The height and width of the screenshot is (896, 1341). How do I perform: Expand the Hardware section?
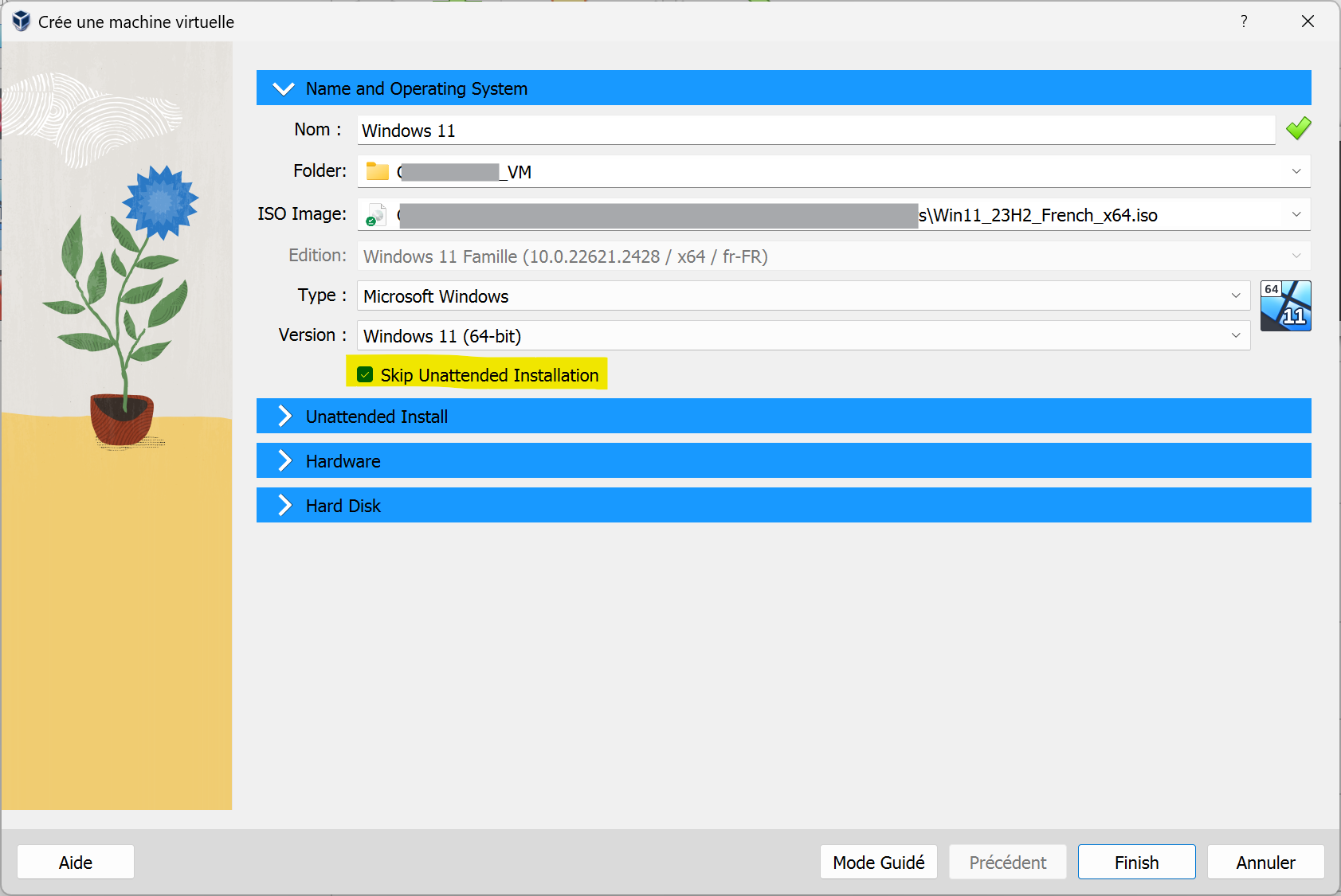coord(284,461)
